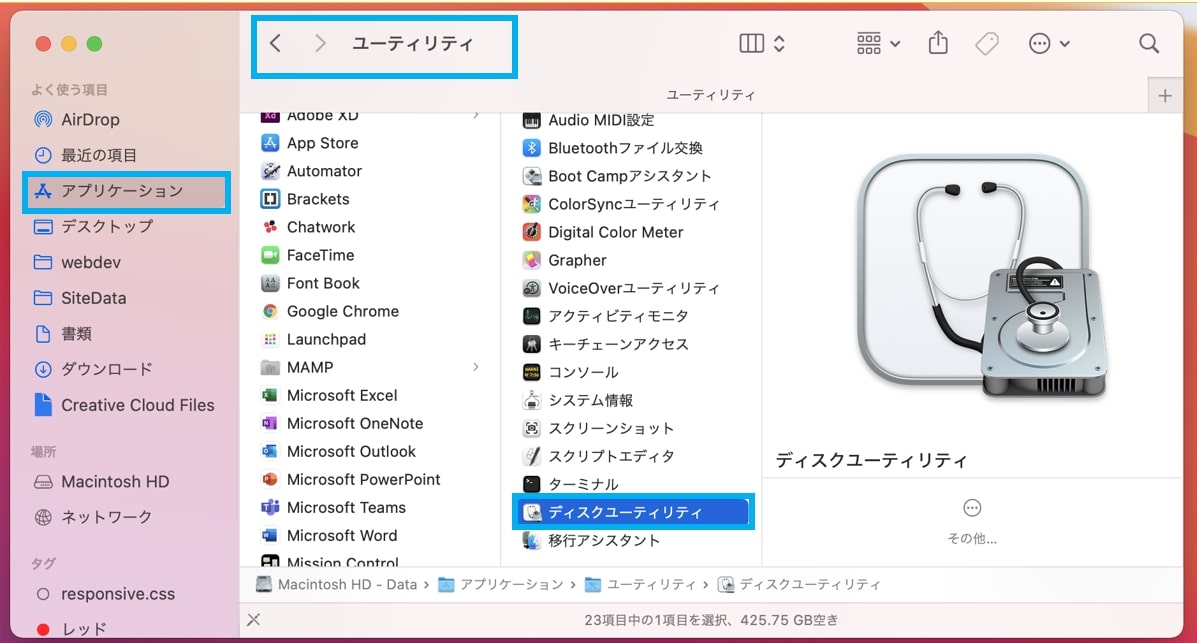Click the Tag toolbar icon
Screen dimensions: 1197x643
tap(987, 44)
